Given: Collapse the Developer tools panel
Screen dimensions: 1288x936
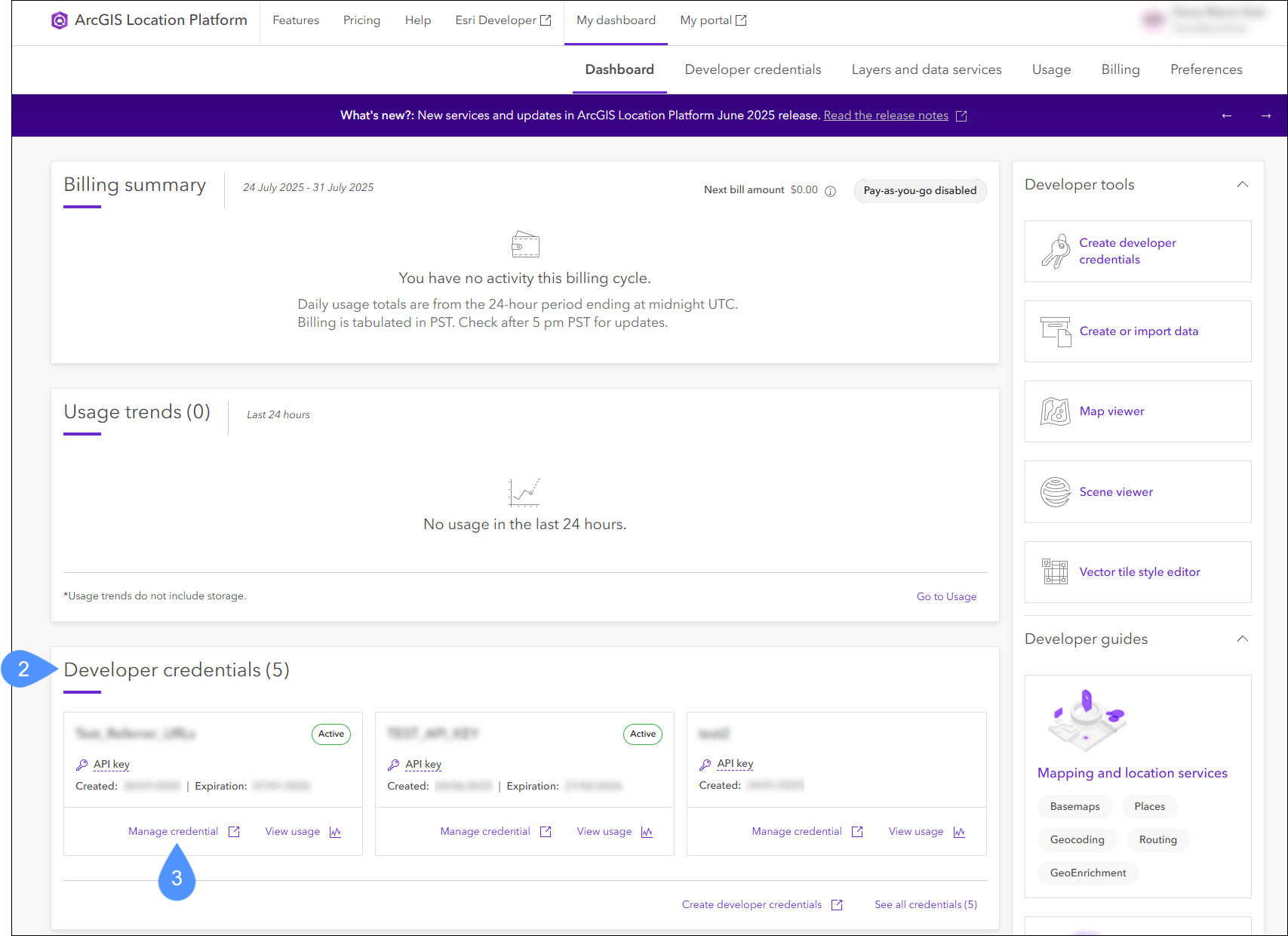Looking at the screenshot, I should [1242, 185].
